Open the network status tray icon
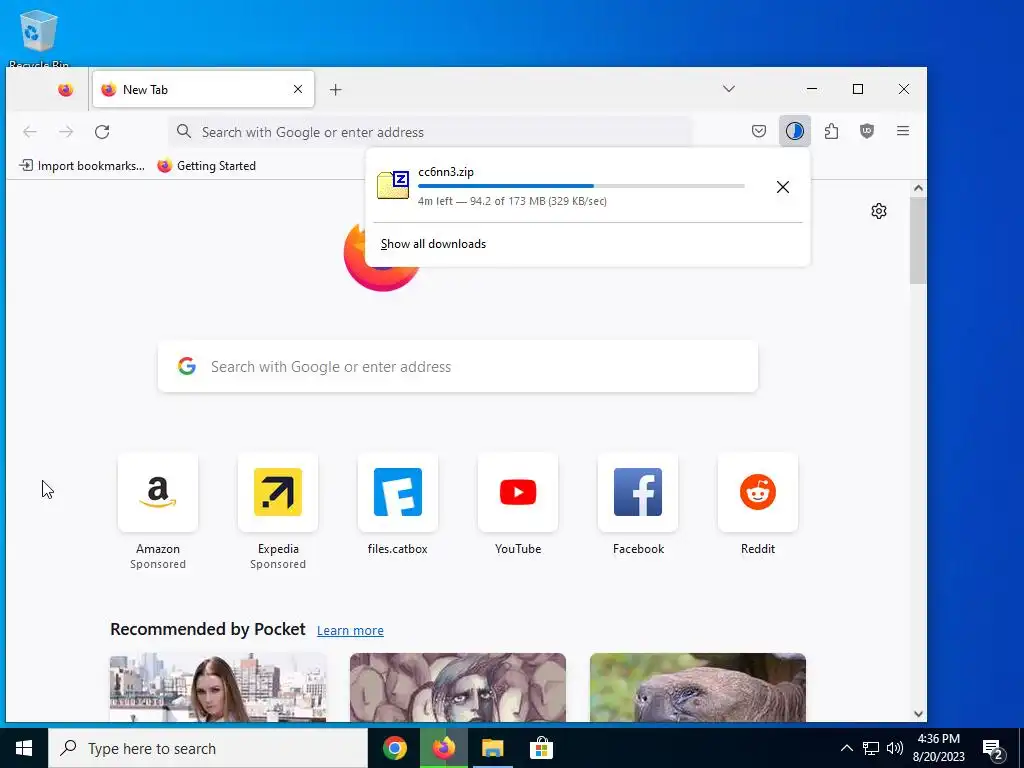Viewport: 1024px width, 768px height. (x=871, y=748)
